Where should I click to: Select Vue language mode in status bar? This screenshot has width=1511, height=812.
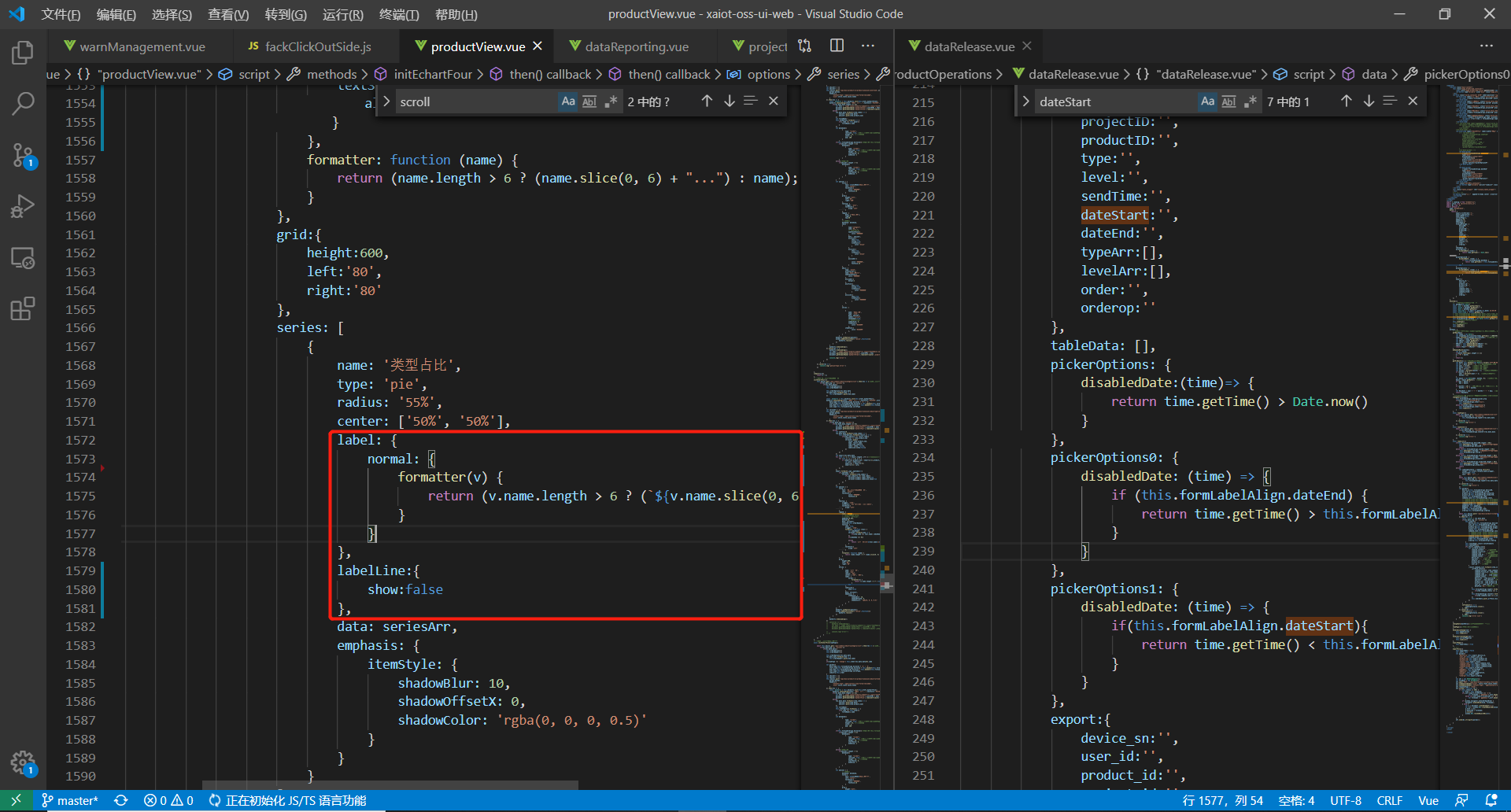(1428, 800)
